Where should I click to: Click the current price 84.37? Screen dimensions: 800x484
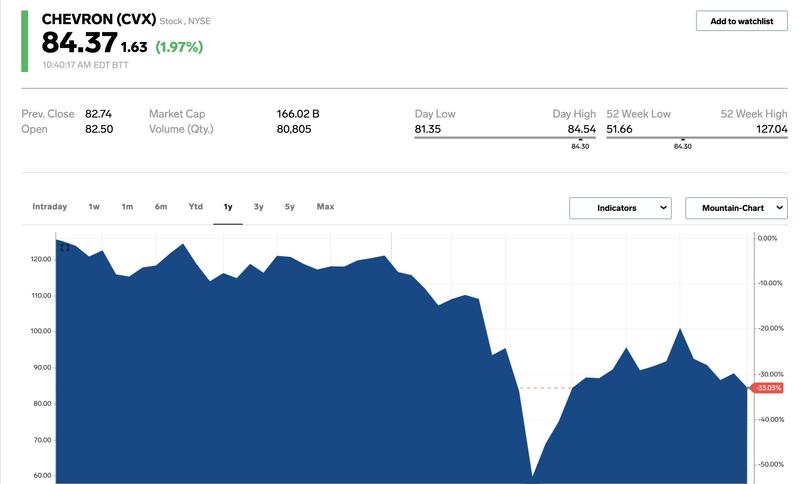coord(79,42)
